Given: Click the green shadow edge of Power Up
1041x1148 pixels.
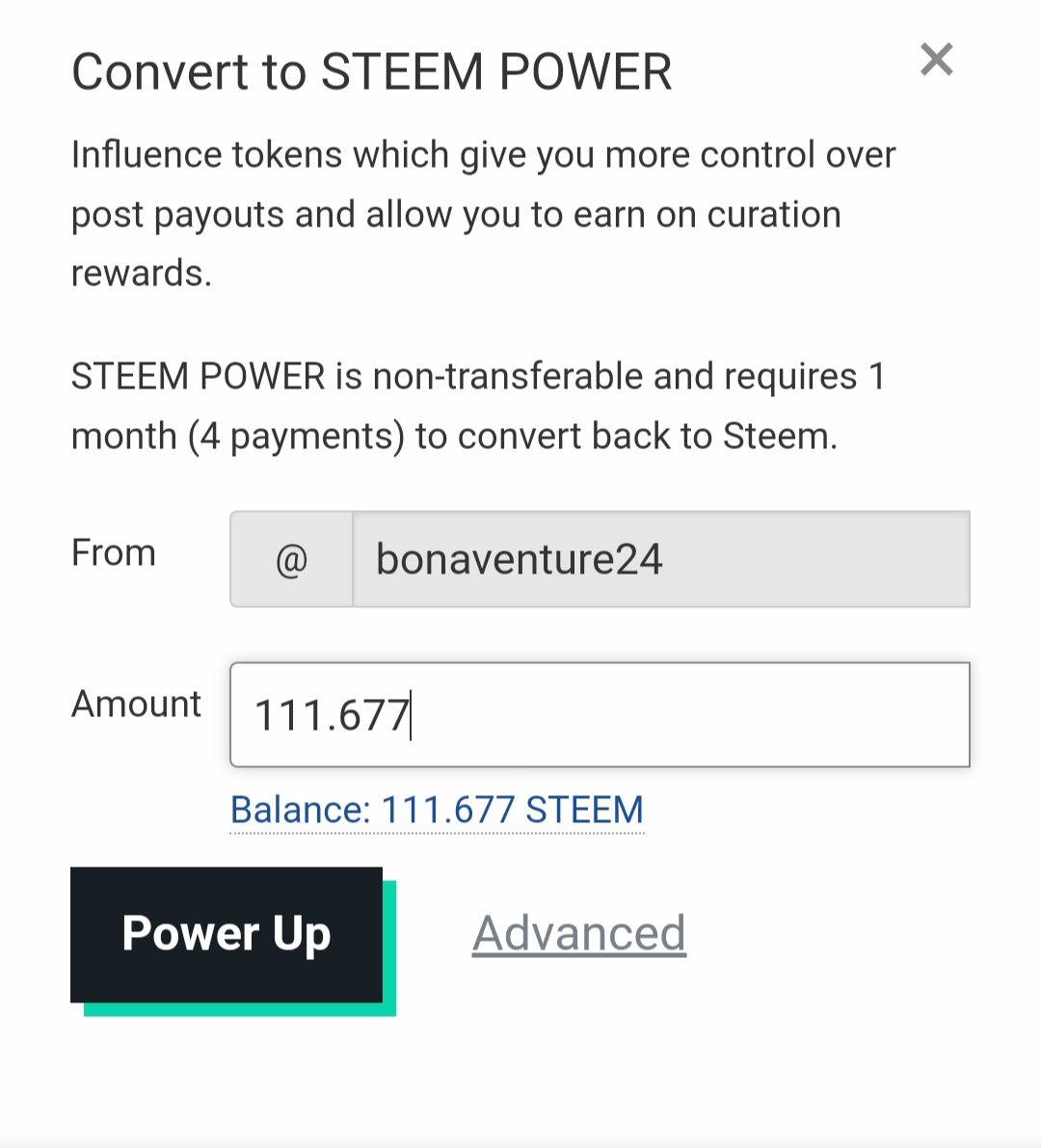Looking at the screenshot, I should pos(240,1009).
